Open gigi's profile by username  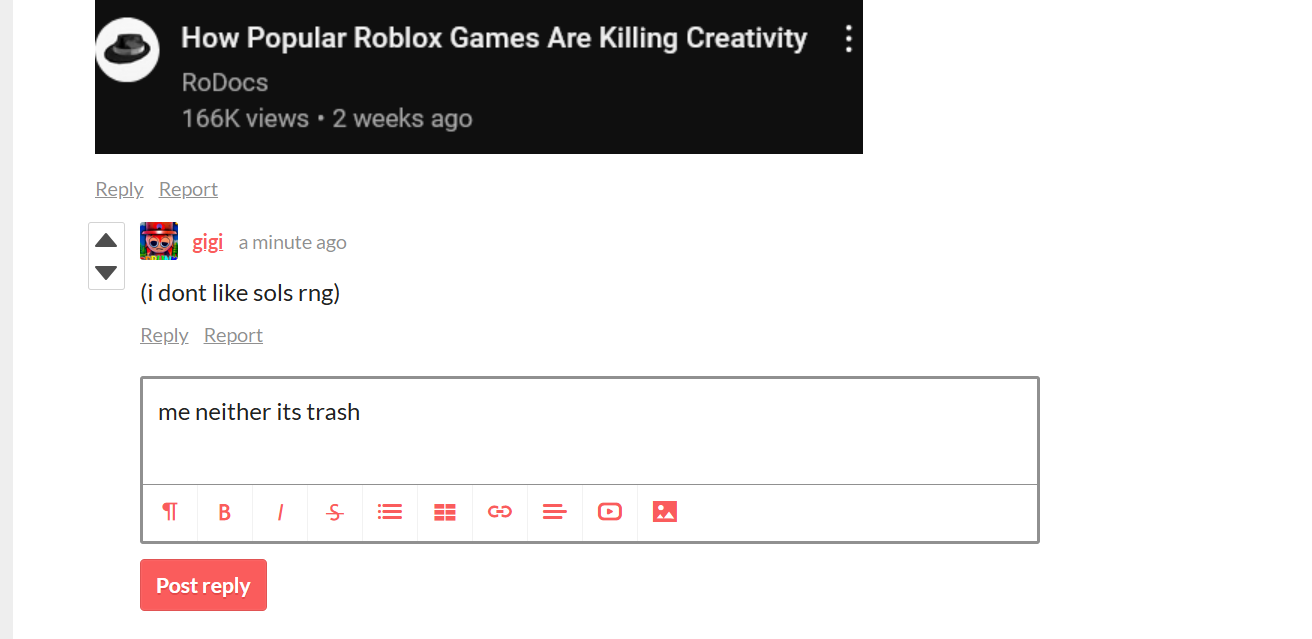coord(207,242)
